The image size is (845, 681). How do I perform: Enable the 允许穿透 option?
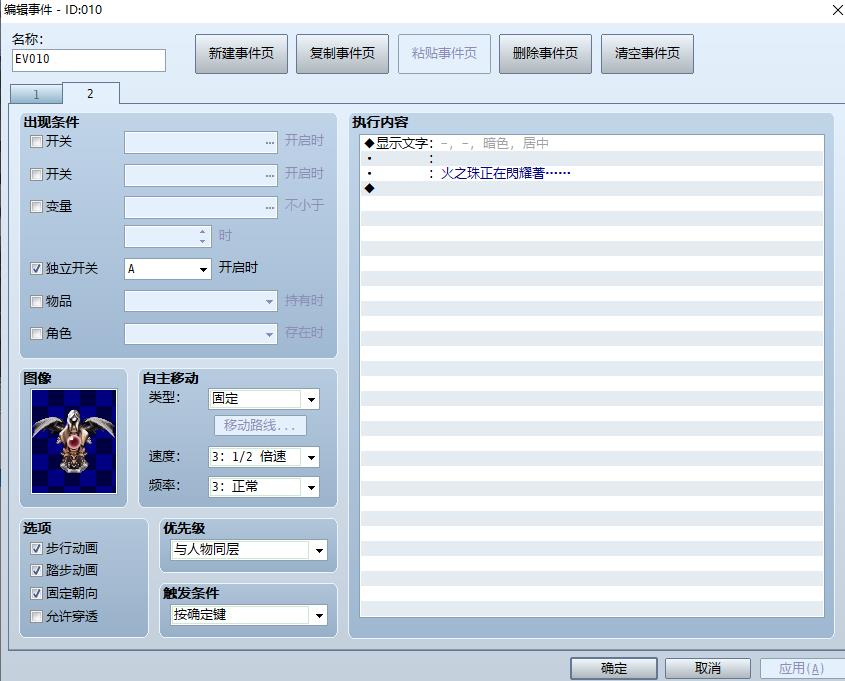click(x=36, y=616)
